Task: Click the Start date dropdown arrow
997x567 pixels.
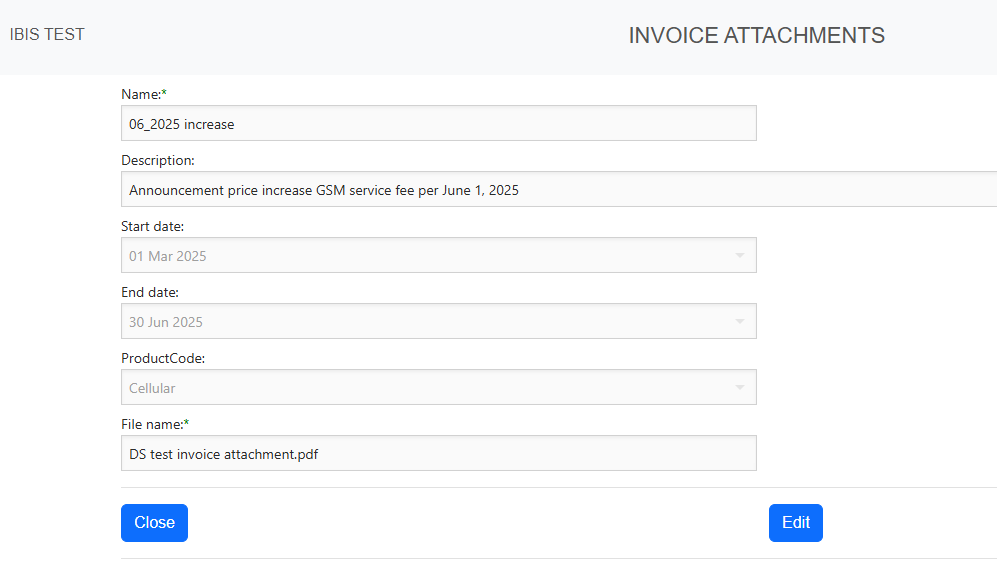Action: 740,256
